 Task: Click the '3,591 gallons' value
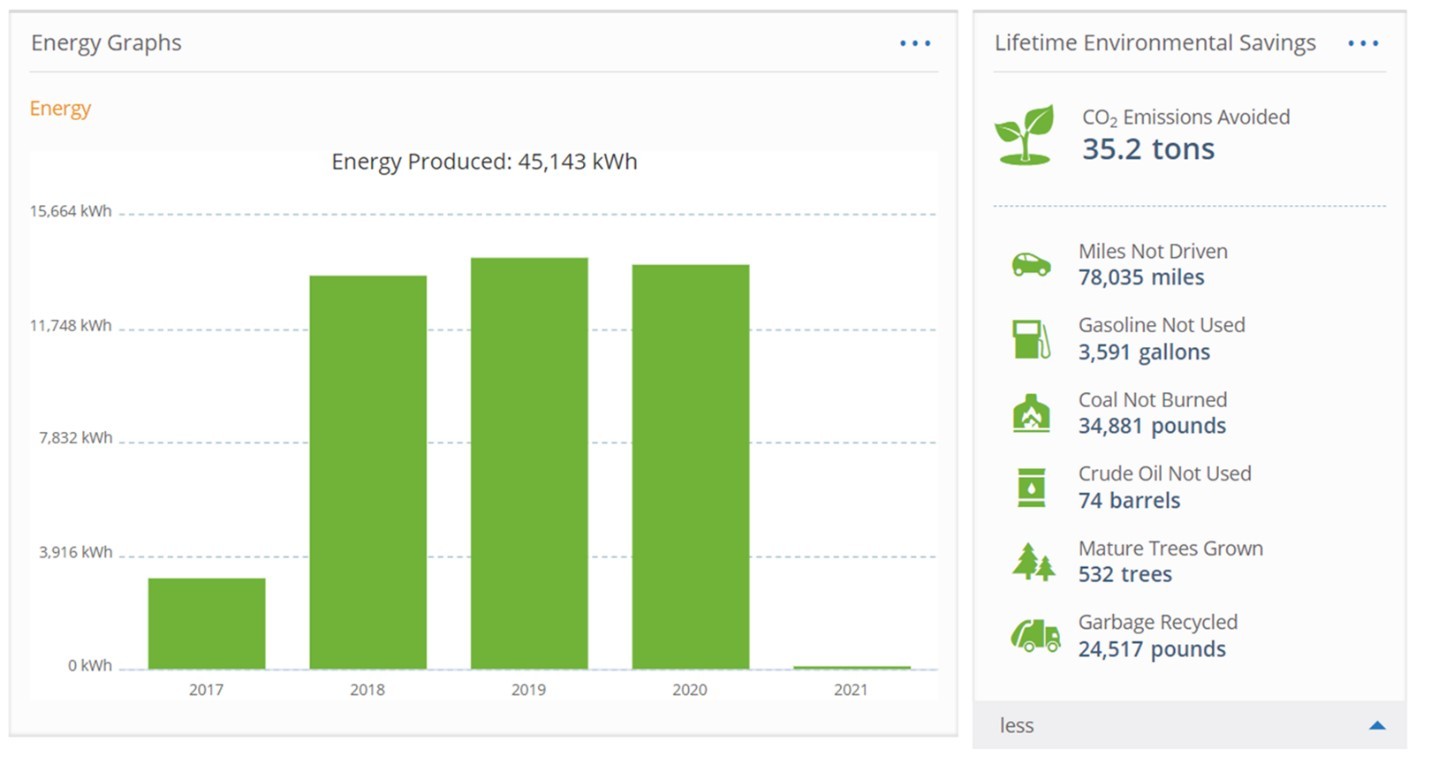coord(1144,352)
